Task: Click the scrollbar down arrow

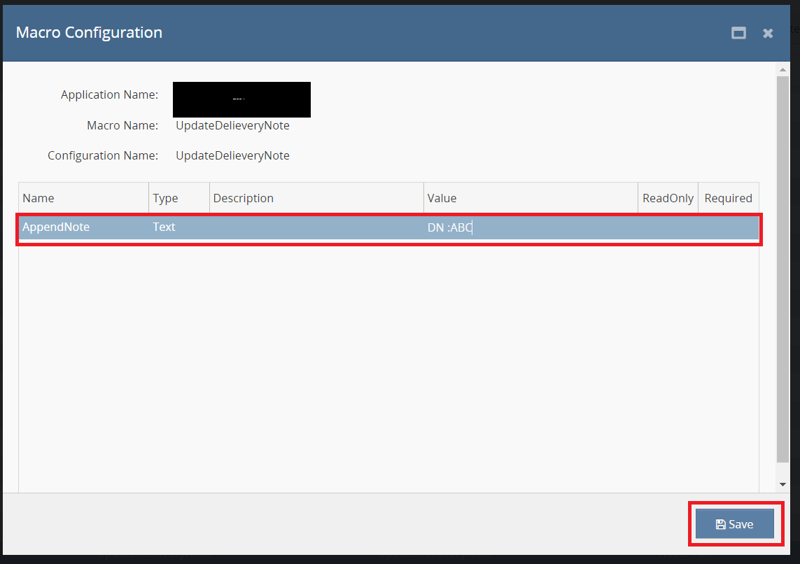Action: [782, 485]
